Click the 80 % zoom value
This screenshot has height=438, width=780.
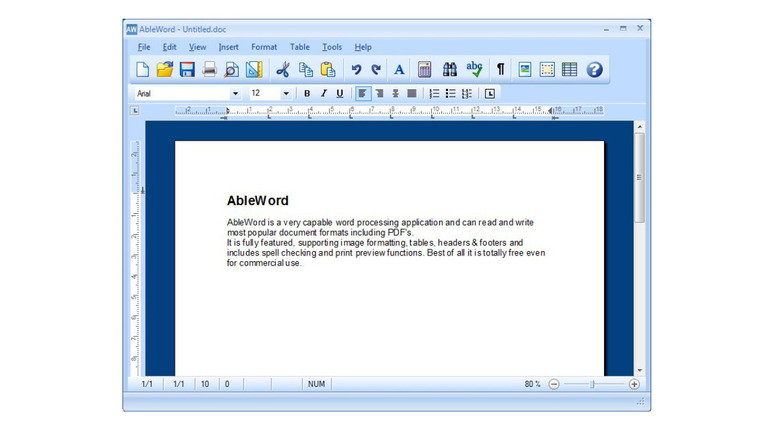coord(532,384)
